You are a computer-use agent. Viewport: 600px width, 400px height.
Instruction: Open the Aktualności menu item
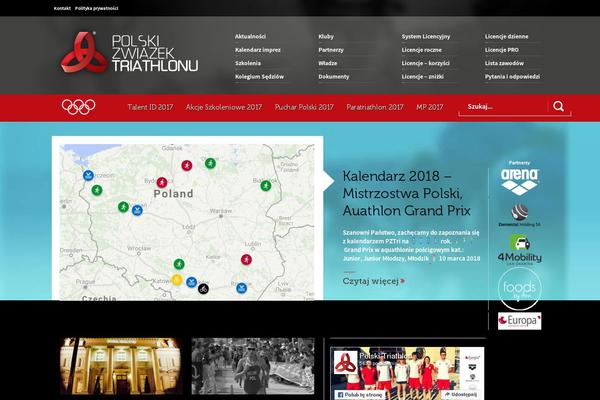[x=250, y=36]
